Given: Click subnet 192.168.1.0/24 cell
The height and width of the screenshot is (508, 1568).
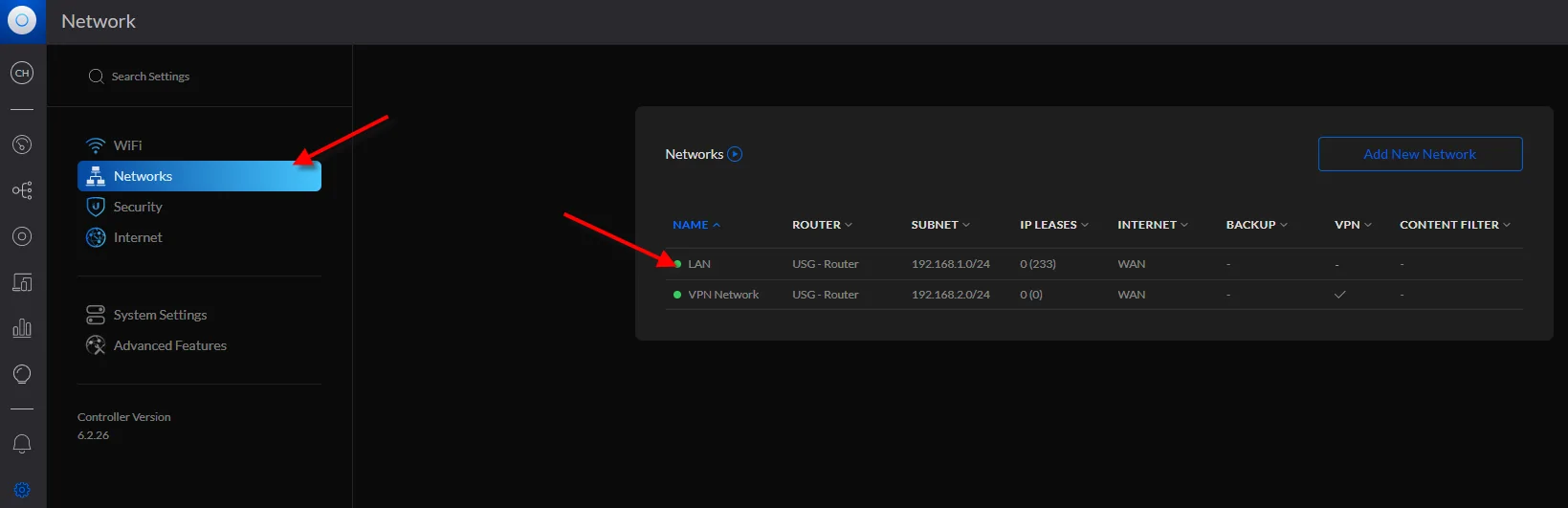Looking at the screenshot, I should 951,264.
